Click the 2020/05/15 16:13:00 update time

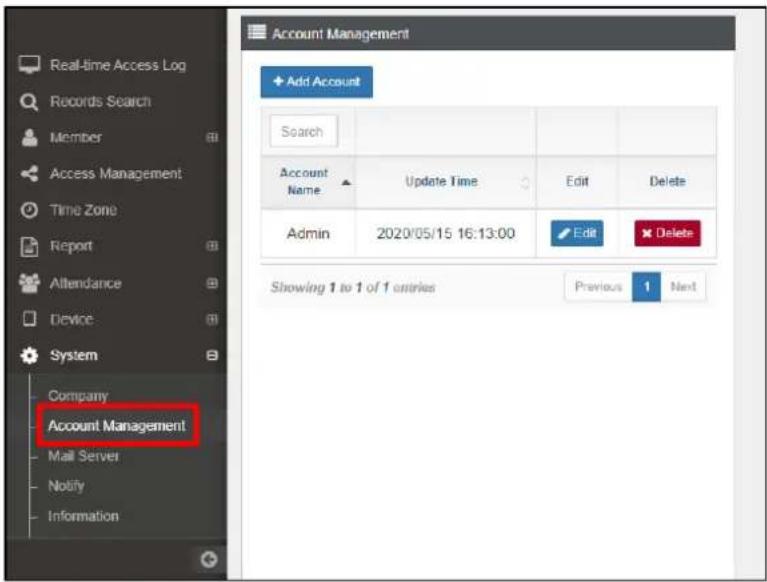pos(446,233)
